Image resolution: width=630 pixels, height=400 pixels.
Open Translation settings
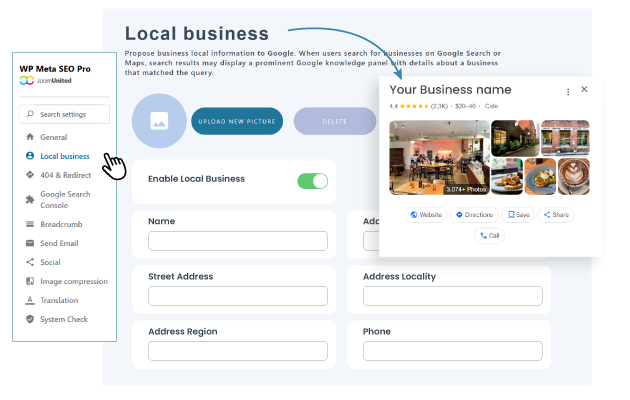59,300
